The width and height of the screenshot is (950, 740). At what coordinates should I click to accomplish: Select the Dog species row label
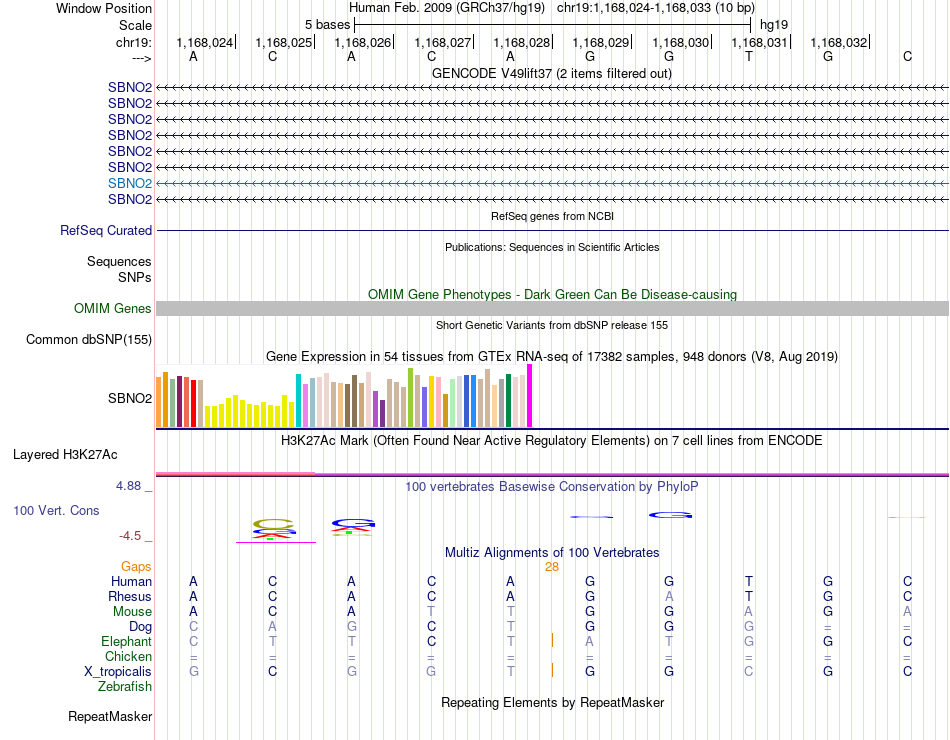pyautogui.click(x=140, y=627)
